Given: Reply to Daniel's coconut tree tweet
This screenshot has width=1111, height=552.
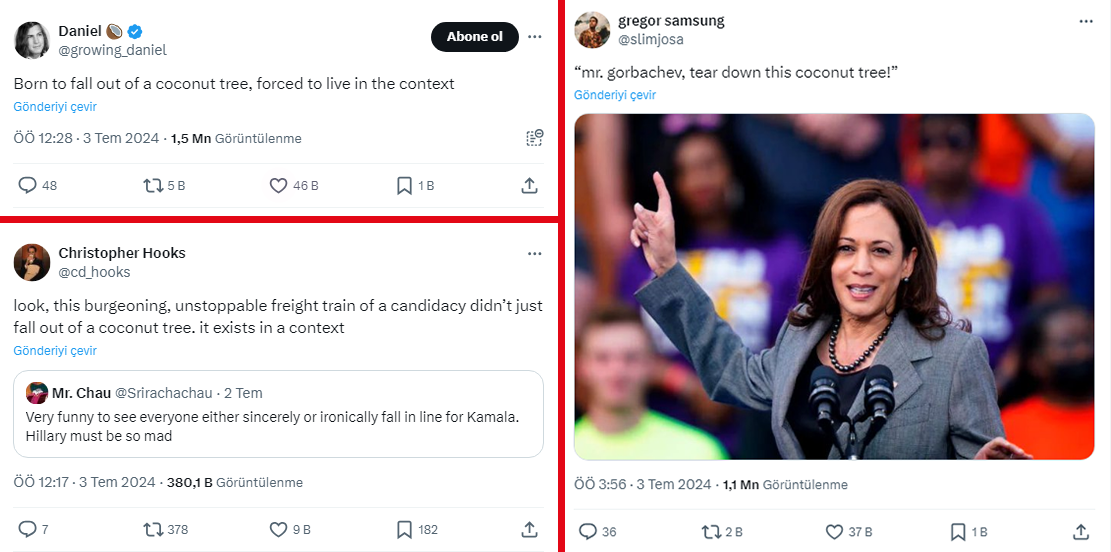Looking at the screenshot, I should pyautogui.click(x=28, y=185).
